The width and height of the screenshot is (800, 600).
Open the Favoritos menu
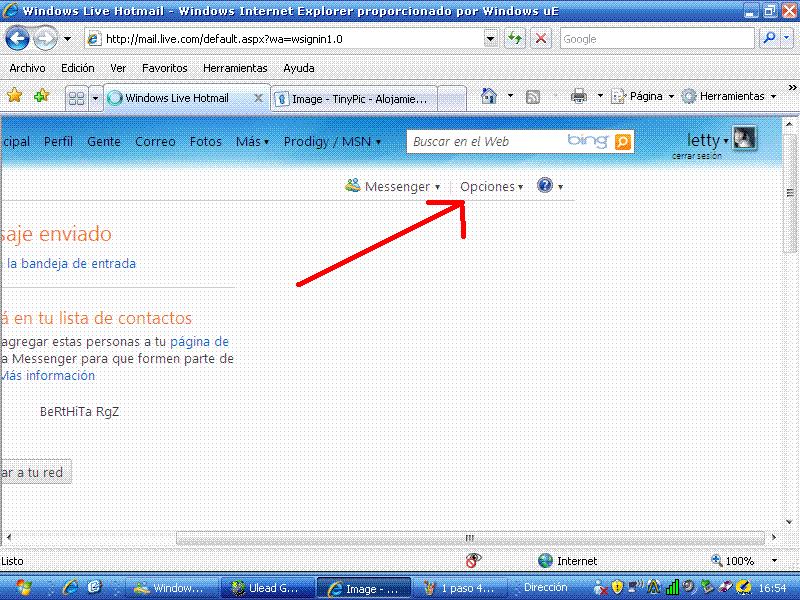(164, 68)
